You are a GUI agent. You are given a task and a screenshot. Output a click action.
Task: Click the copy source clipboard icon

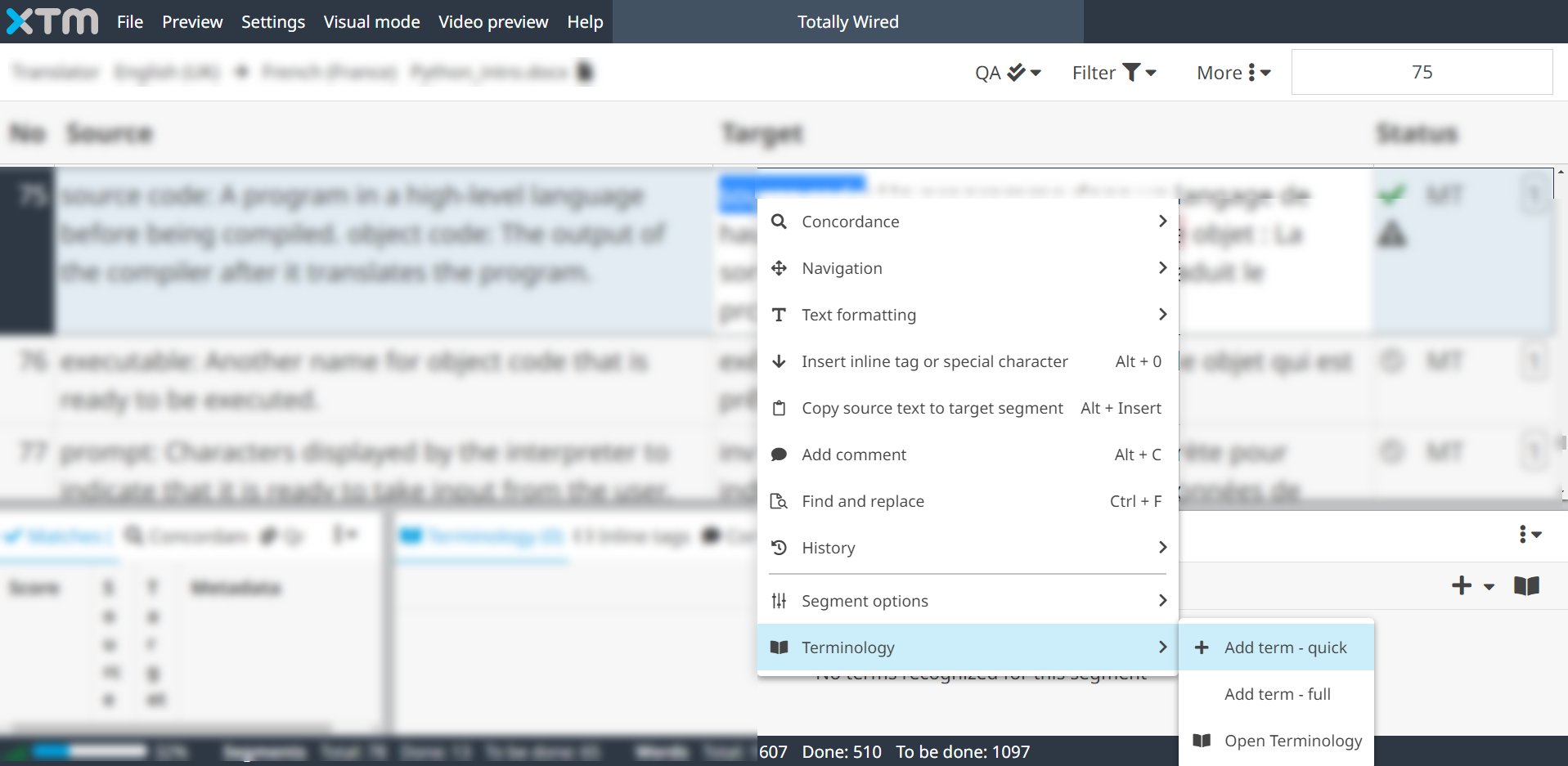[x=779, y=408]
